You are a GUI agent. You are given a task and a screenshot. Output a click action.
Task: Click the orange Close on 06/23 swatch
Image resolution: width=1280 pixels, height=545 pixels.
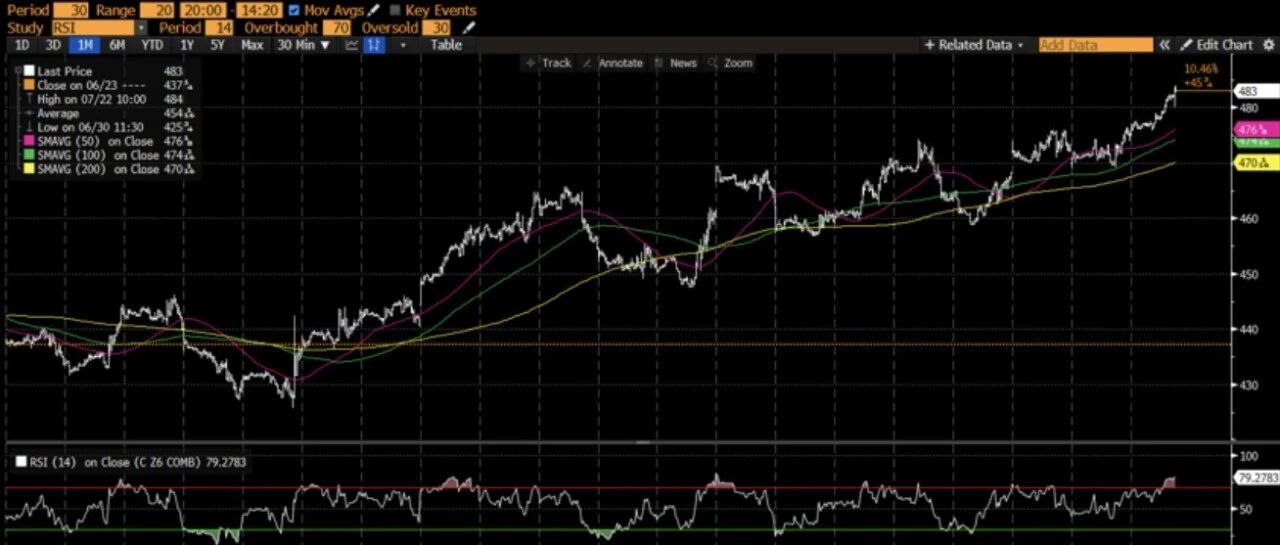point(29,85)
